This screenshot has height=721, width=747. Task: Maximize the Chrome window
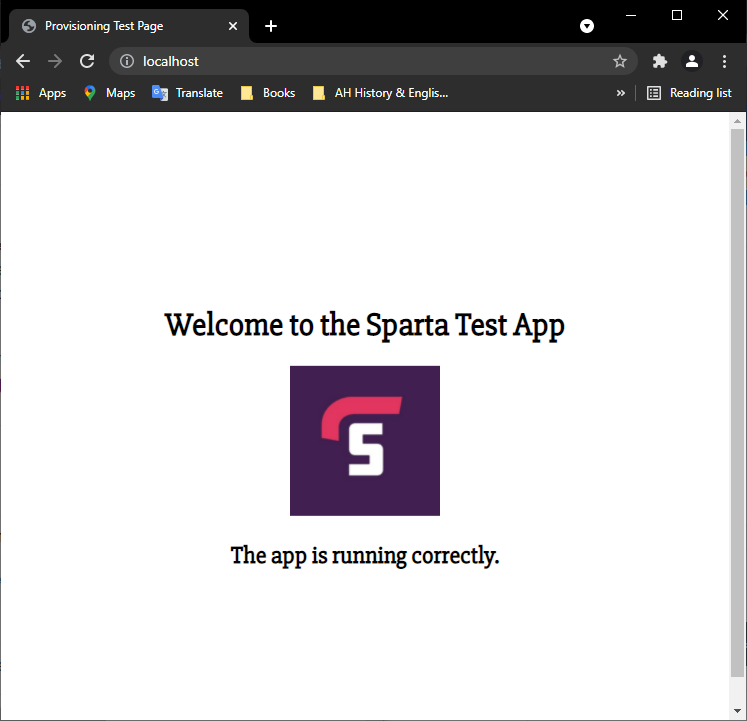[676, 15]
